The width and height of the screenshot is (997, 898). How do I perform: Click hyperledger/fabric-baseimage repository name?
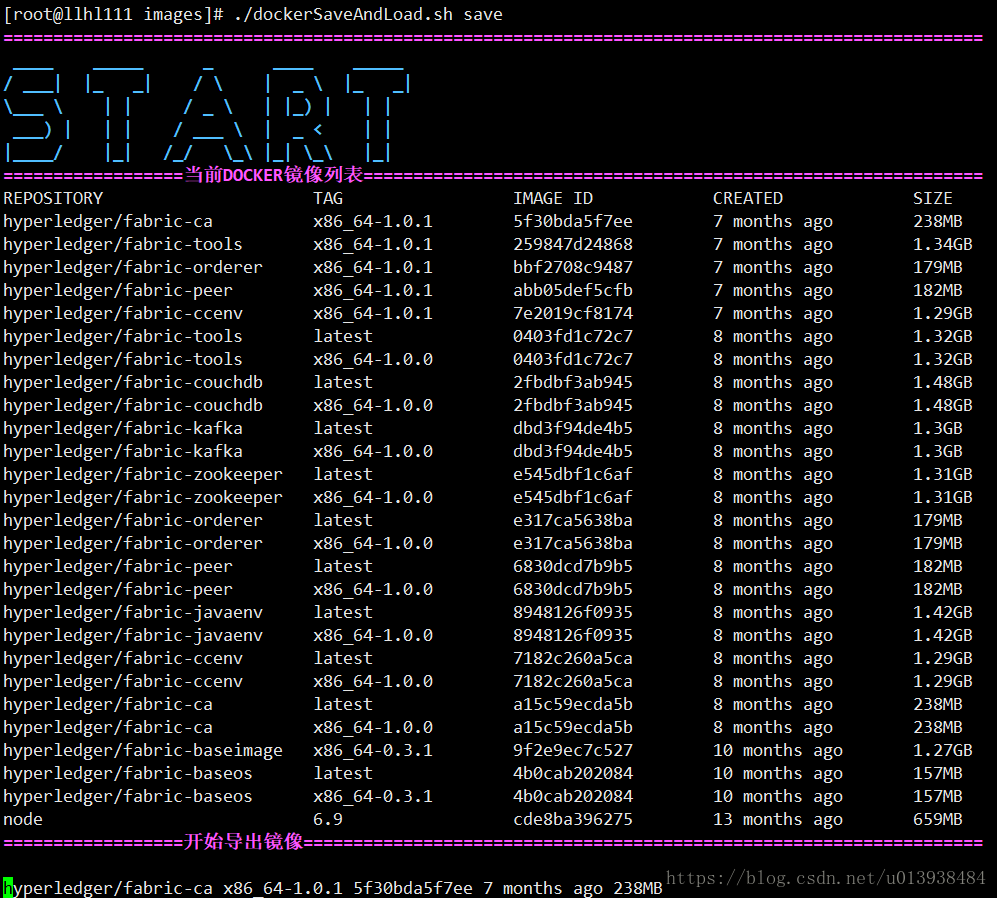click(142, 750)
